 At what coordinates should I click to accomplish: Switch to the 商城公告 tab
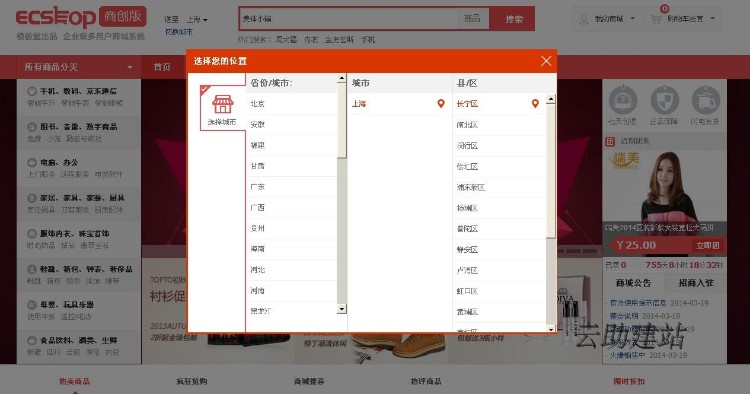633,283
